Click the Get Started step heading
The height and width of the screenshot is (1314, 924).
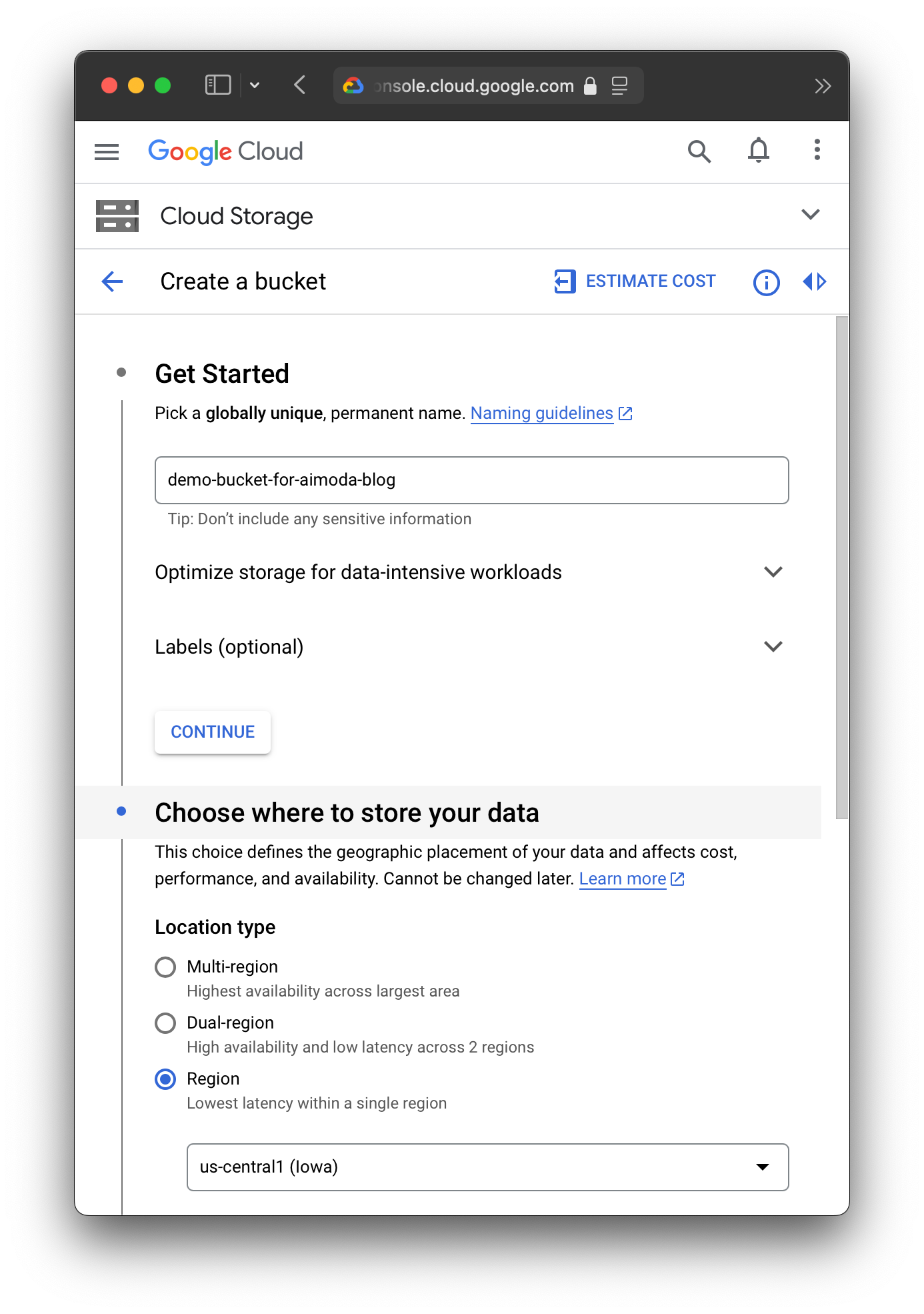[222, 374]
